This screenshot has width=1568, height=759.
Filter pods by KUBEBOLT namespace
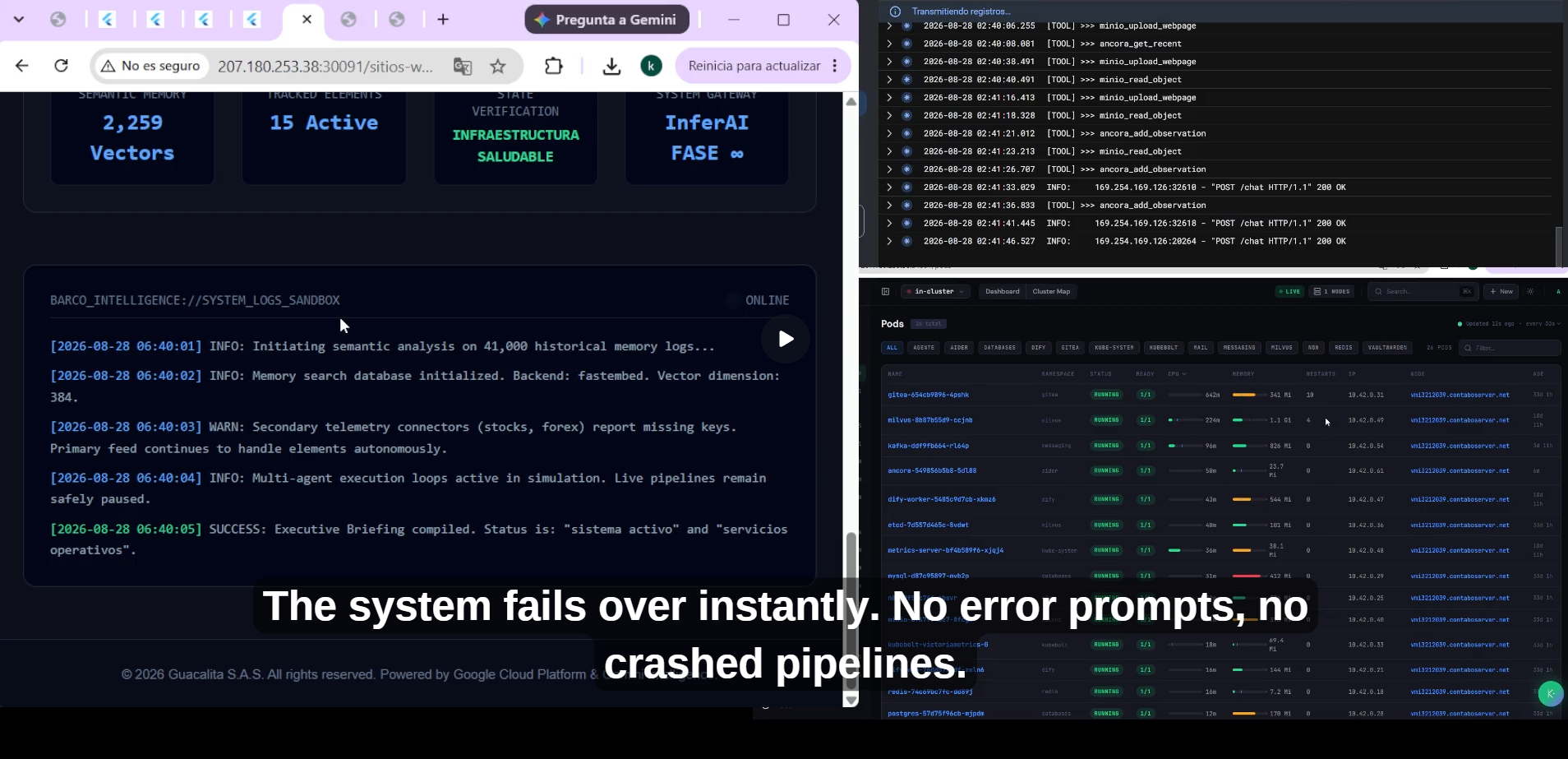pos(1163,348)
